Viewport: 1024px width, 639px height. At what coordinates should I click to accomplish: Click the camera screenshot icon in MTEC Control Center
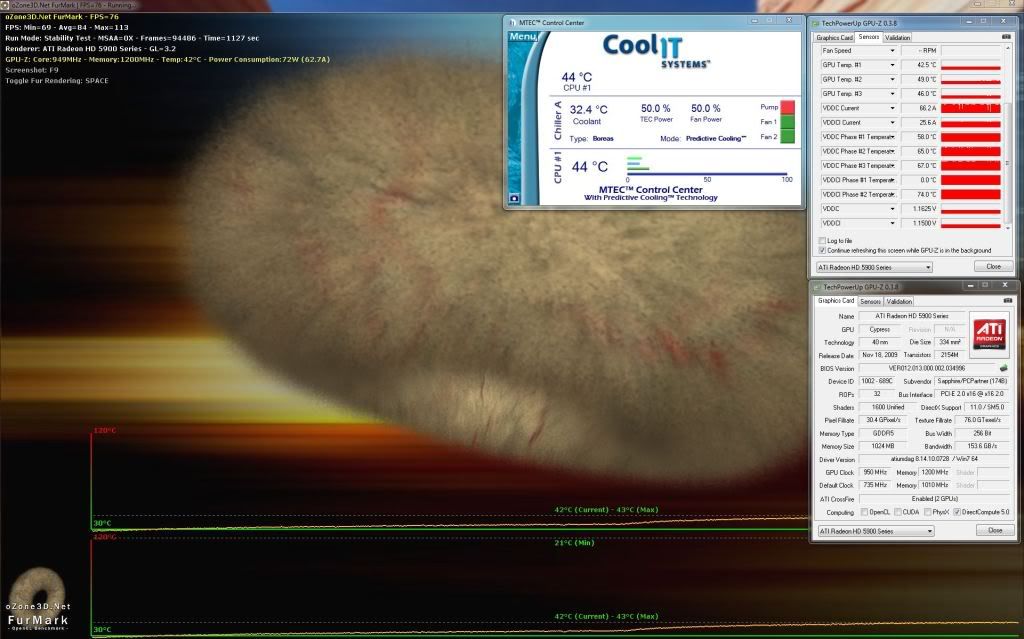coord(514,198)
